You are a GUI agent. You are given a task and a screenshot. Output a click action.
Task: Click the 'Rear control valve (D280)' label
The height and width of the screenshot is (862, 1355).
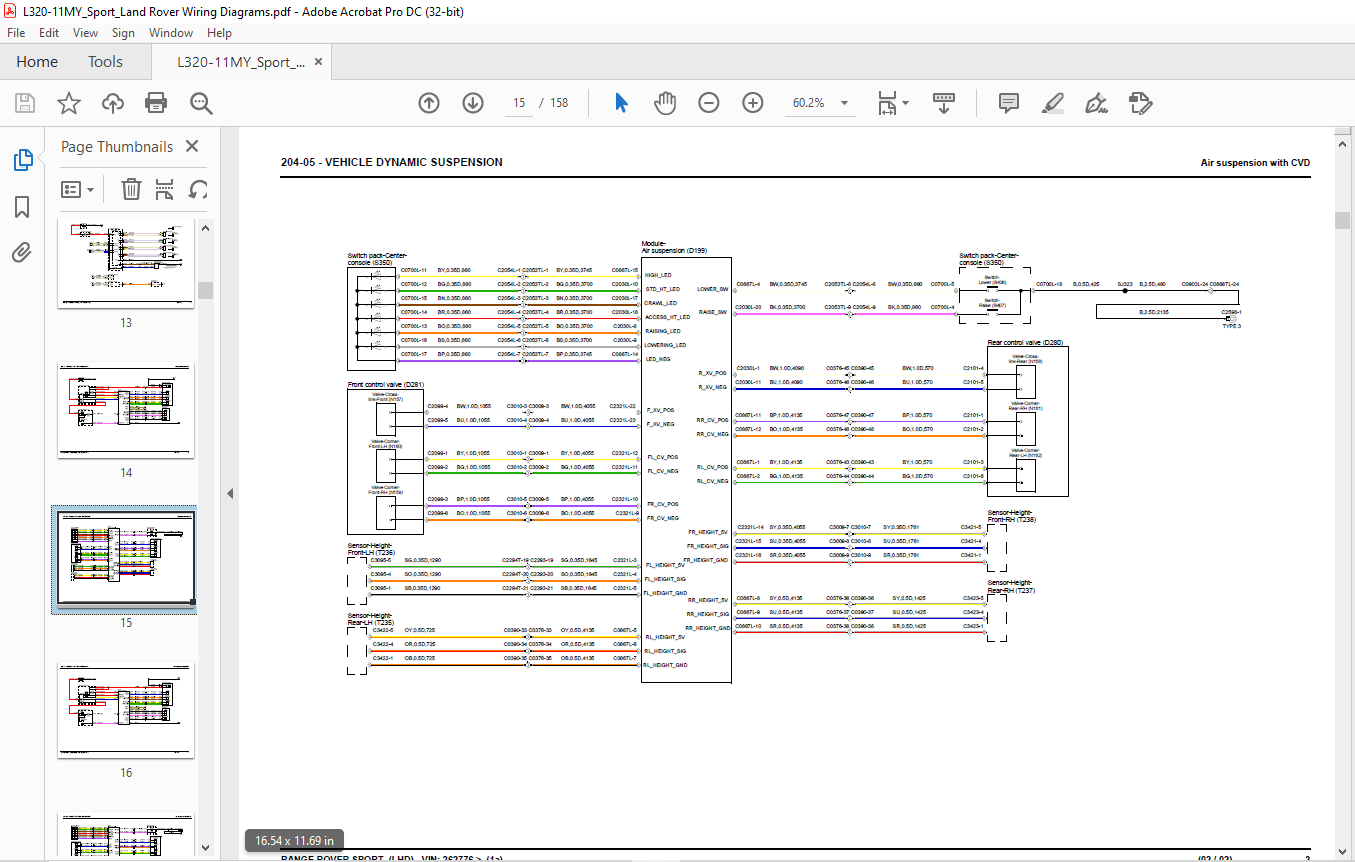[x=1025, y=342]
